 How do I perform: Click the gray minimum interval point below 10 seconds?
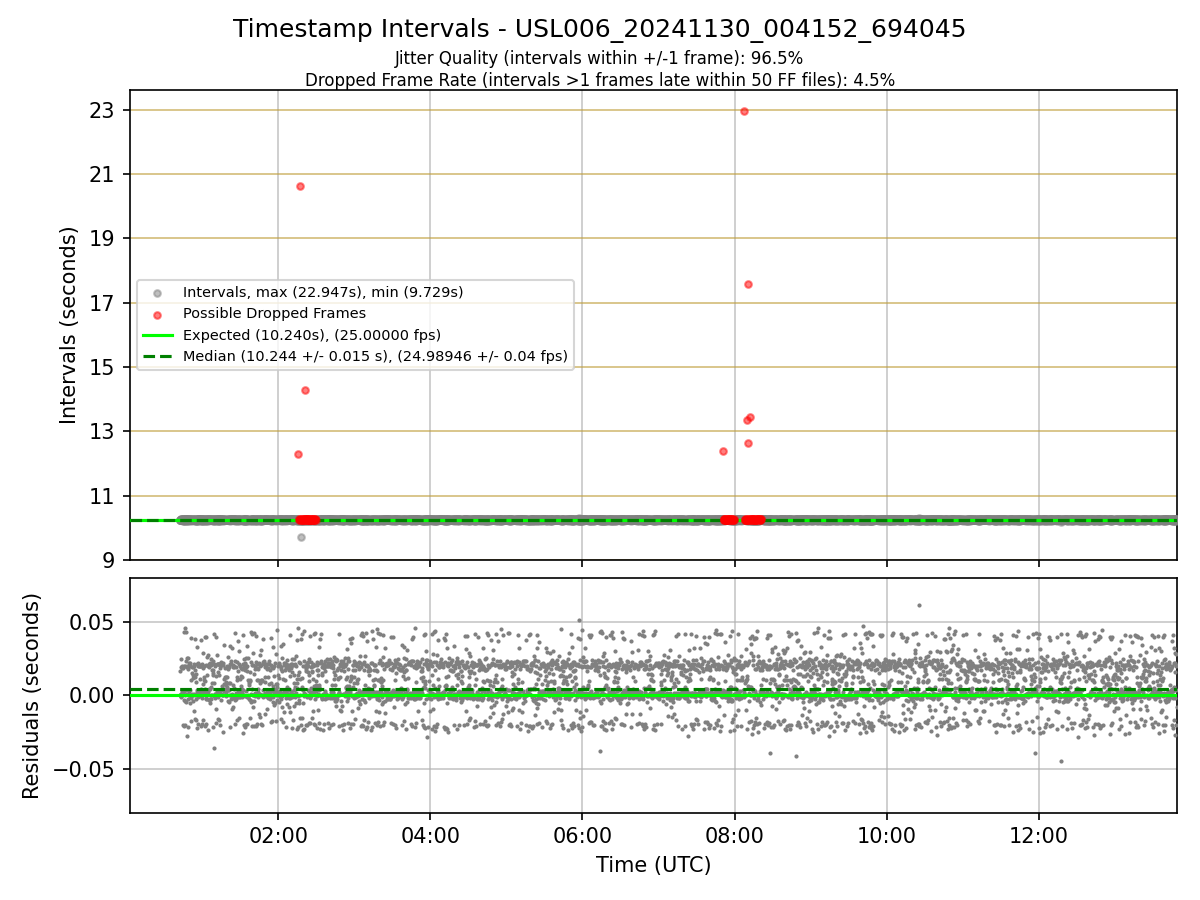(301, 537)
